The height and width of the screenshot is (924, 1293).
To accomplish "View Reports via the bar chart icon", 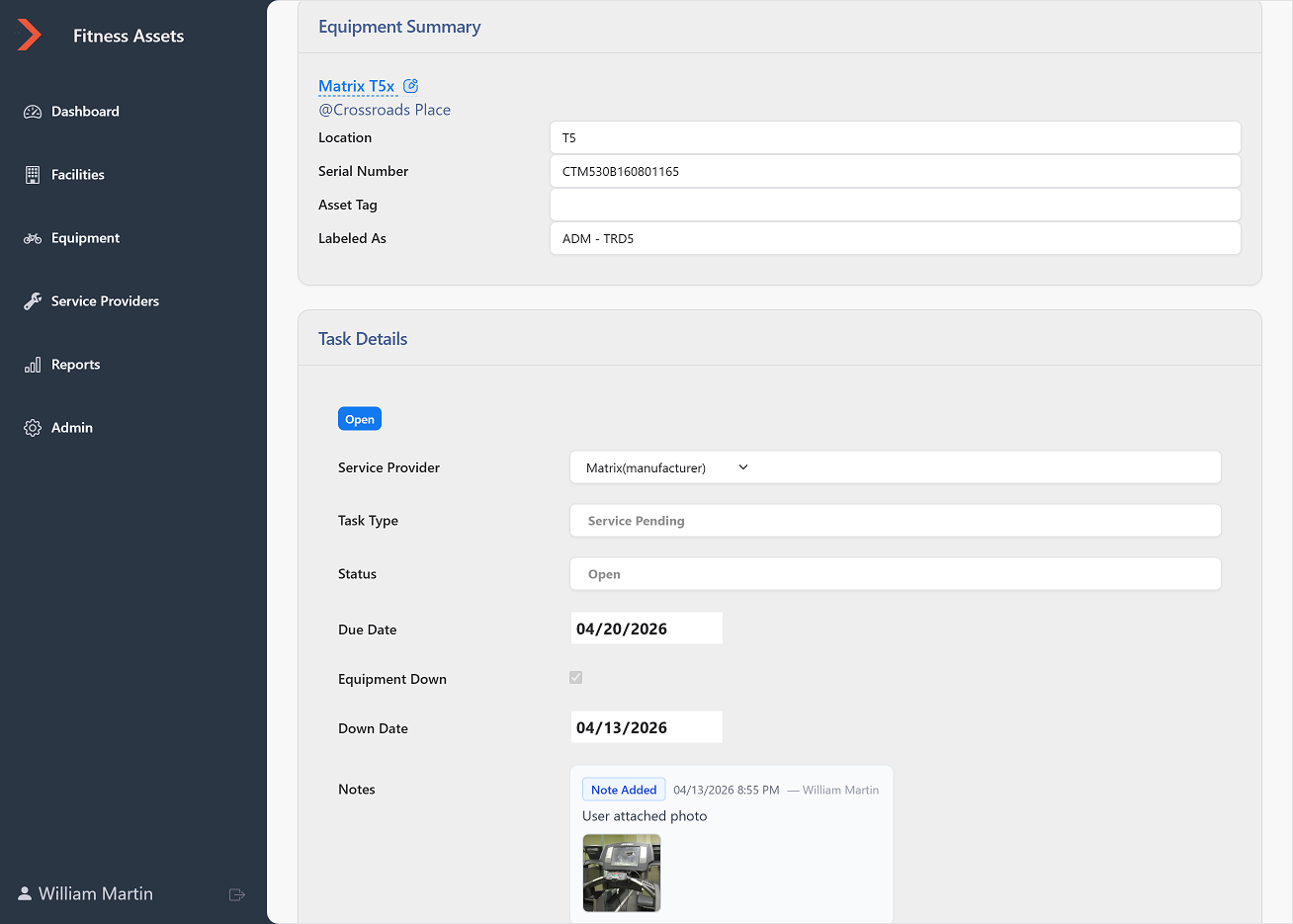I will pos(34,364).
